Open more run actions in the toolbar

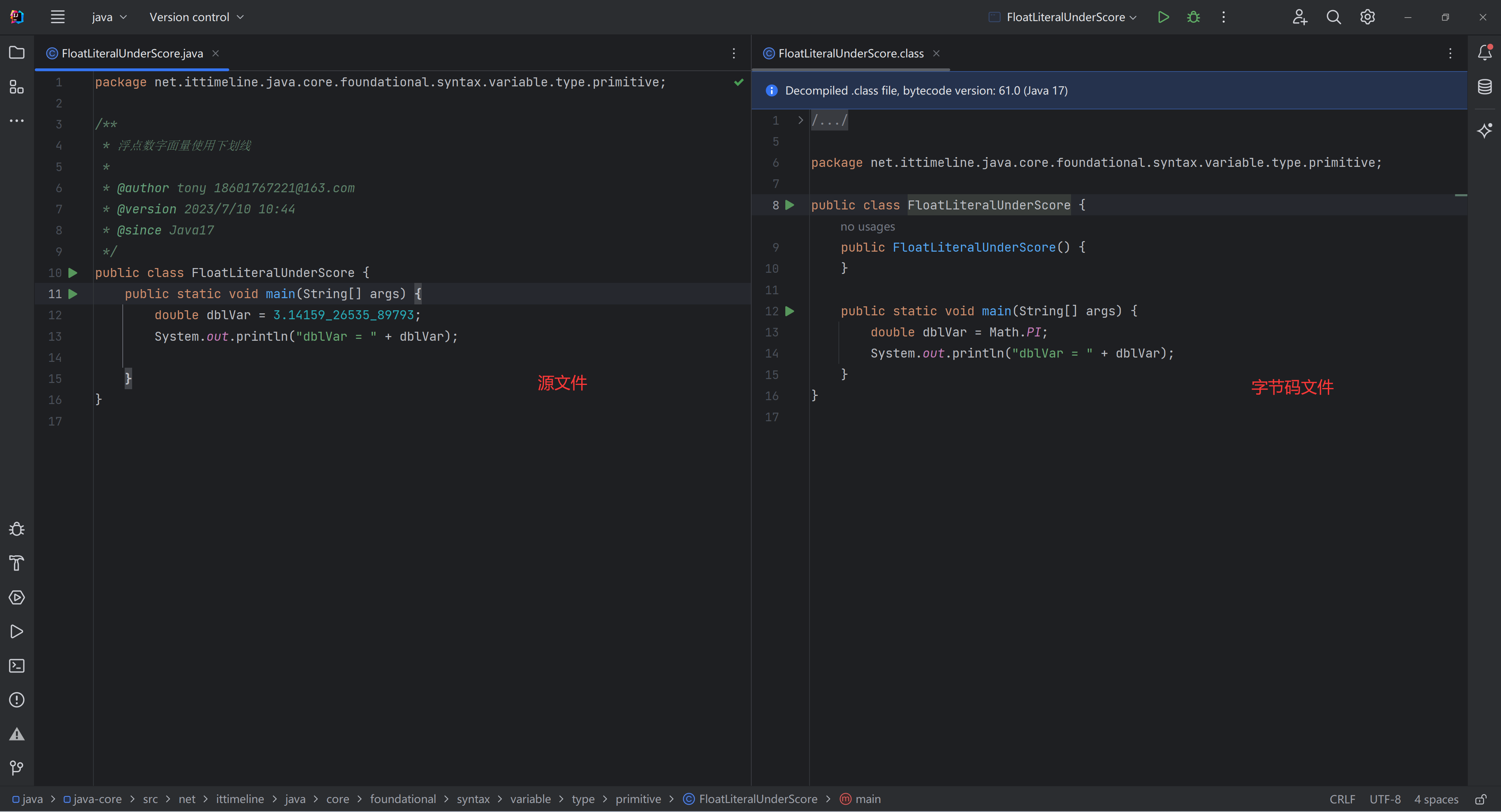(x=1223, y=17)
